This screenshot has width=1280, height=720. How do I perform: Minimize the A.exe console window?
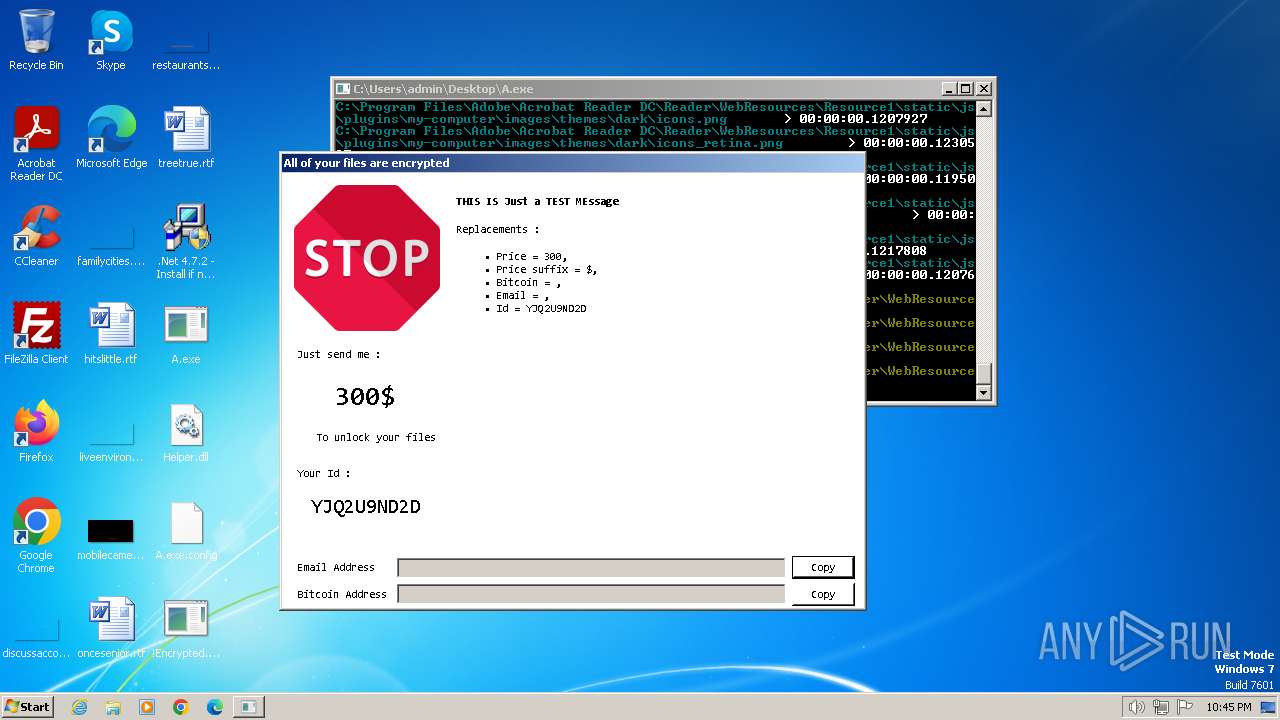pos(949,89)
